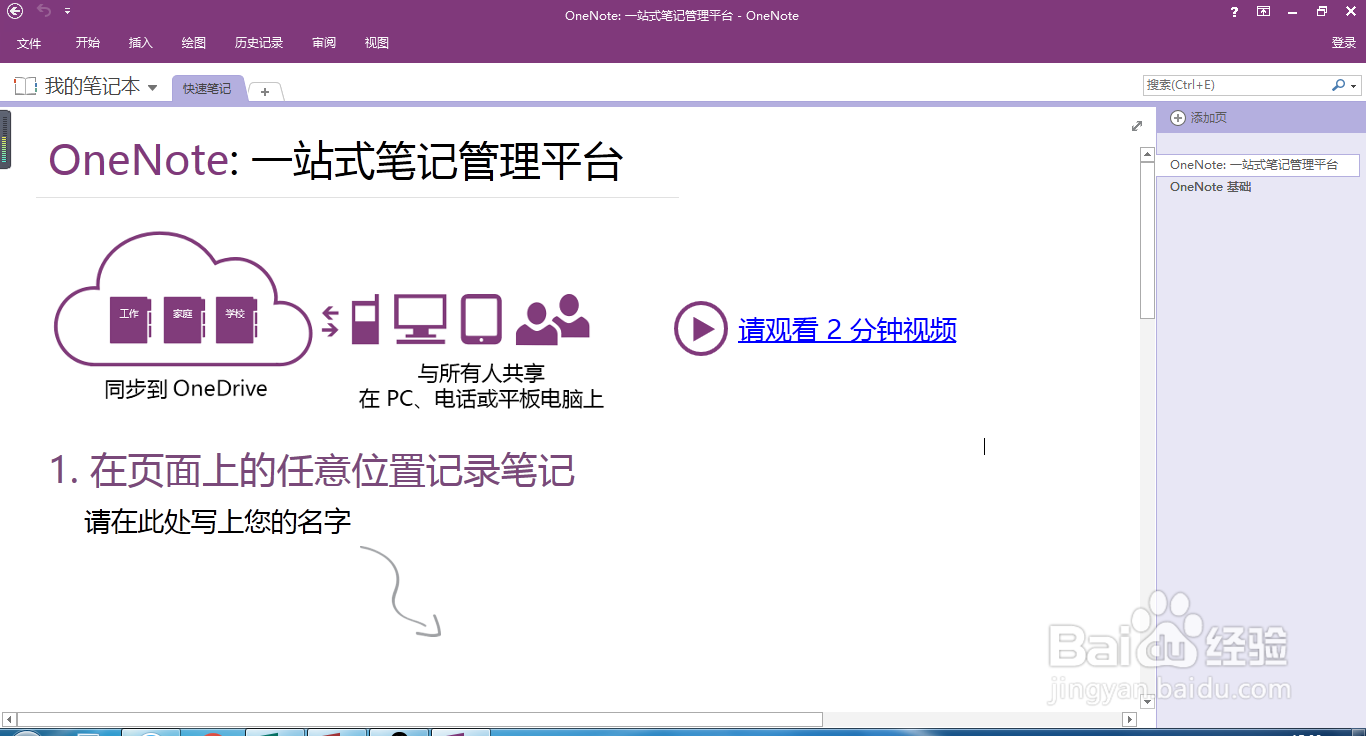Select the OneNote 基础 page

[1210, 187]
